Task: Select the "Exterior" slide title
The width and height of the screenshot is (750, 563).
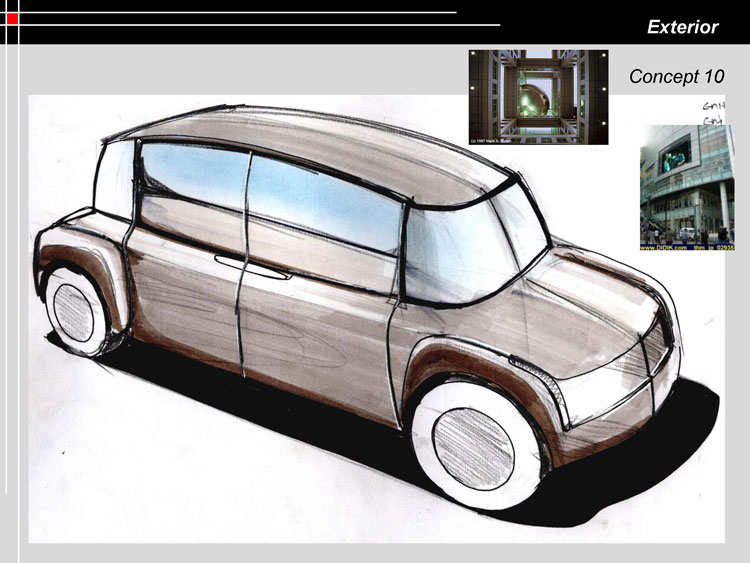Action: (x=683, y=27)
